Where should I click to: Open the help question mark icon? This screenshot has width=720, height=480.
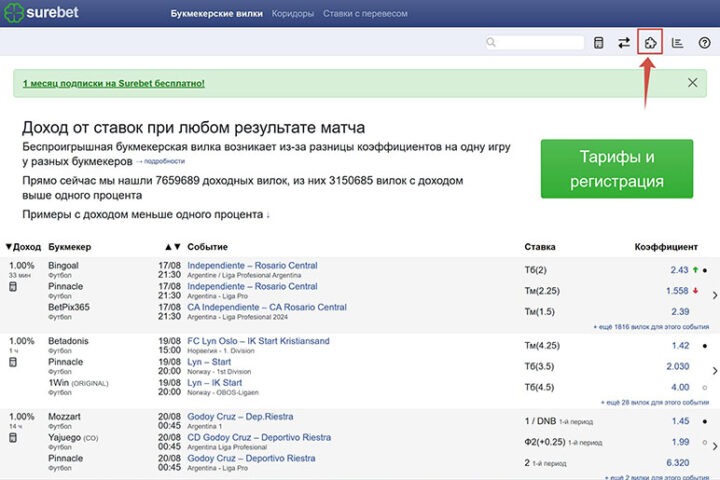click(x=703, y=43)
